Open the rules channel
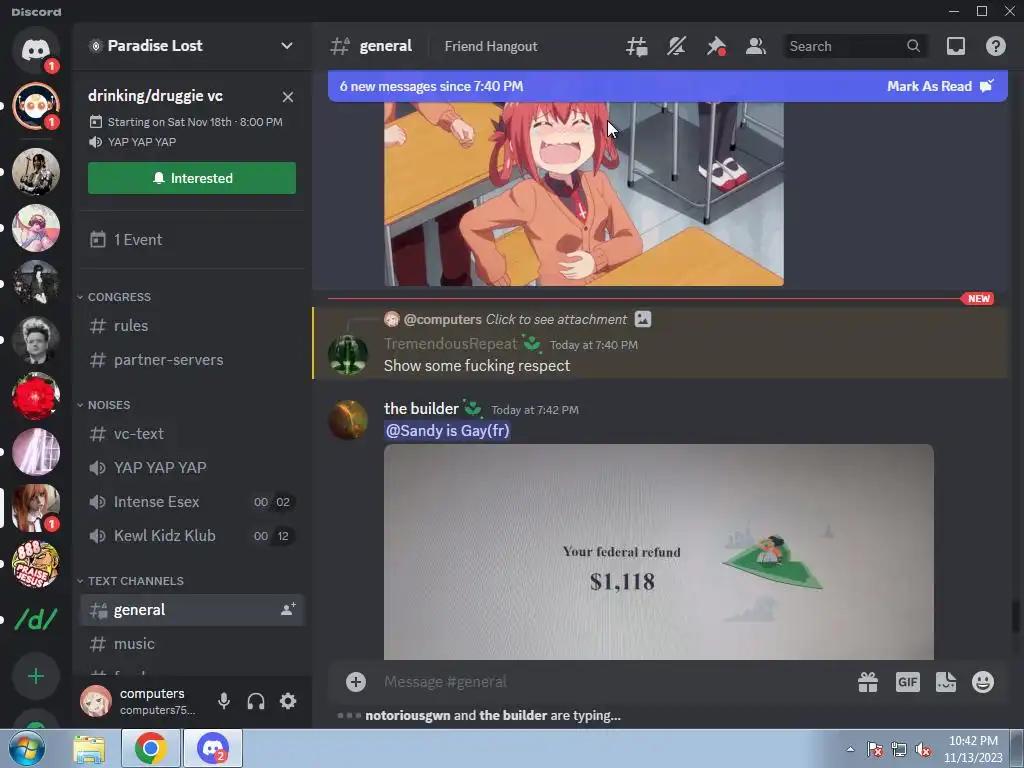1024x768 pixels. (x=192, y=326)
